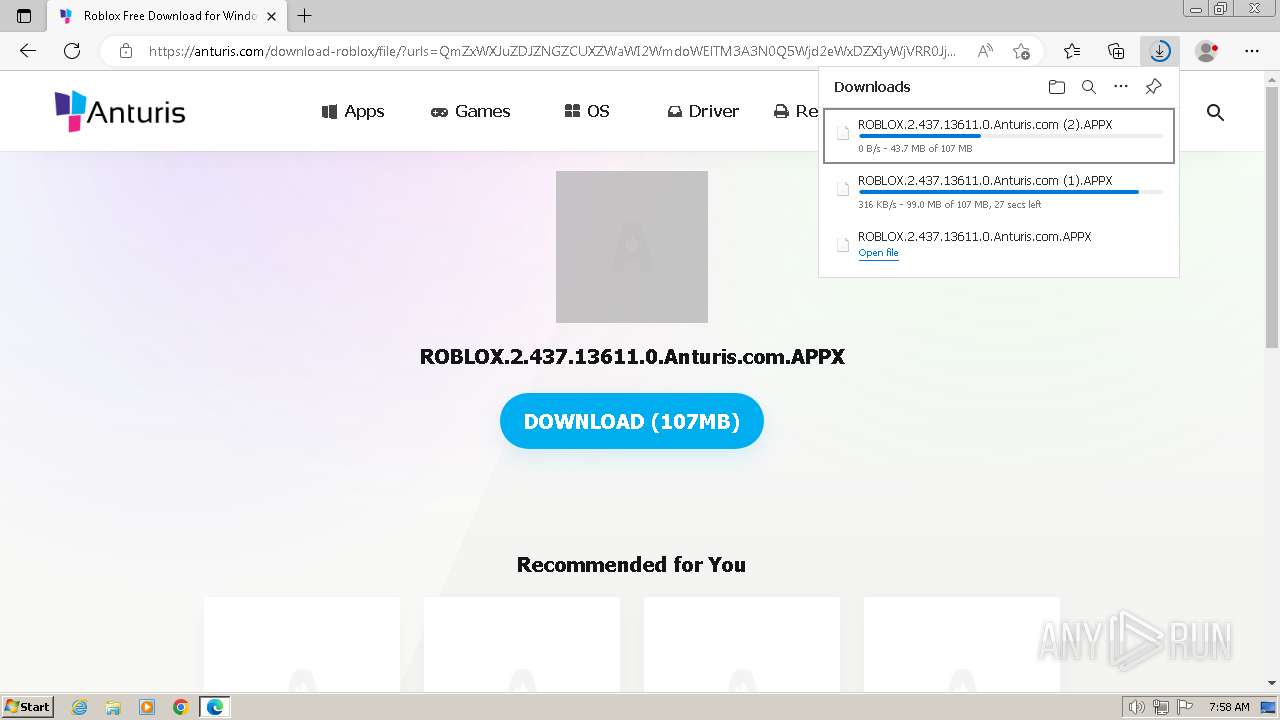Add this page to favorites star icon
This screenshot has width=1280, height=720.
(1021, 51)
